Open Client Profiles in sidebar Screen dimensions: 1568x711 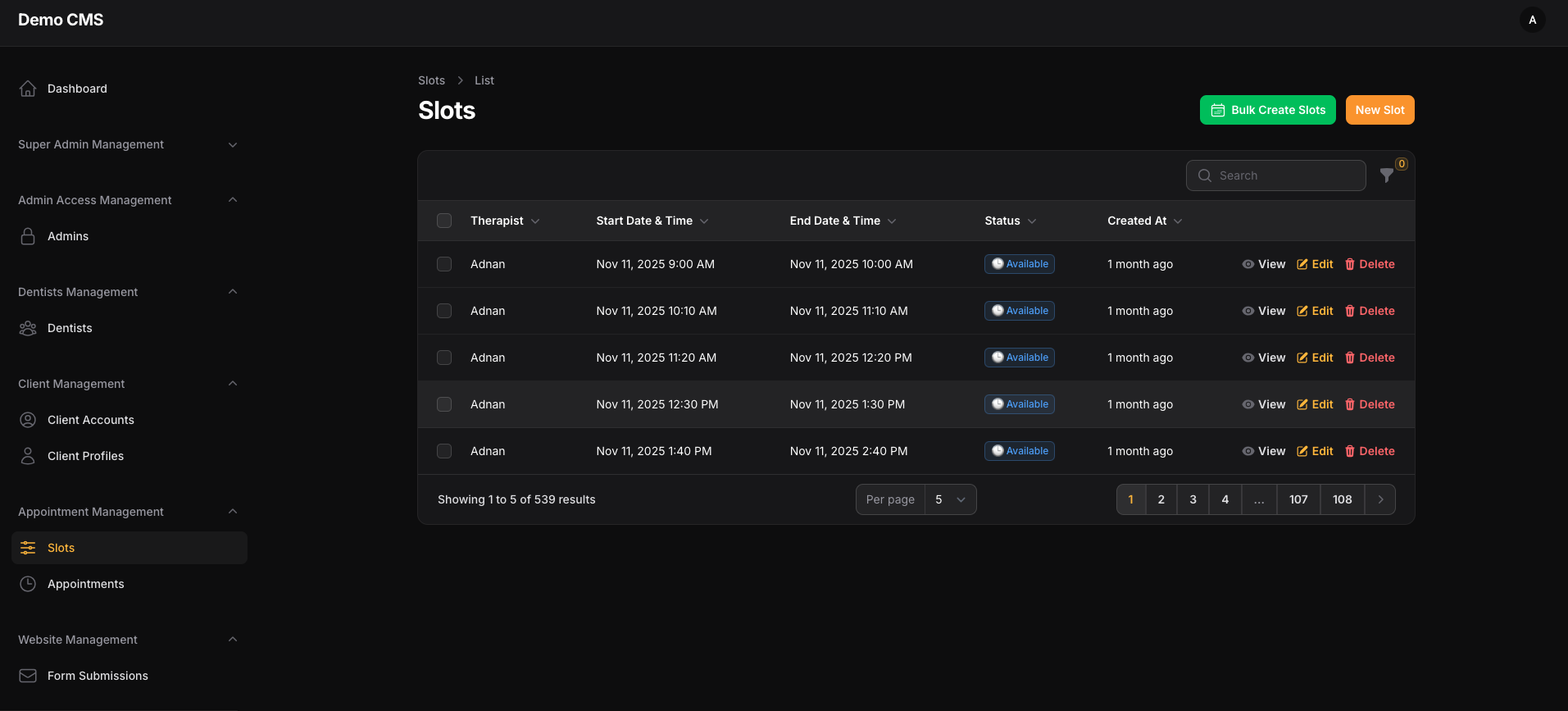tap(85, 456)
